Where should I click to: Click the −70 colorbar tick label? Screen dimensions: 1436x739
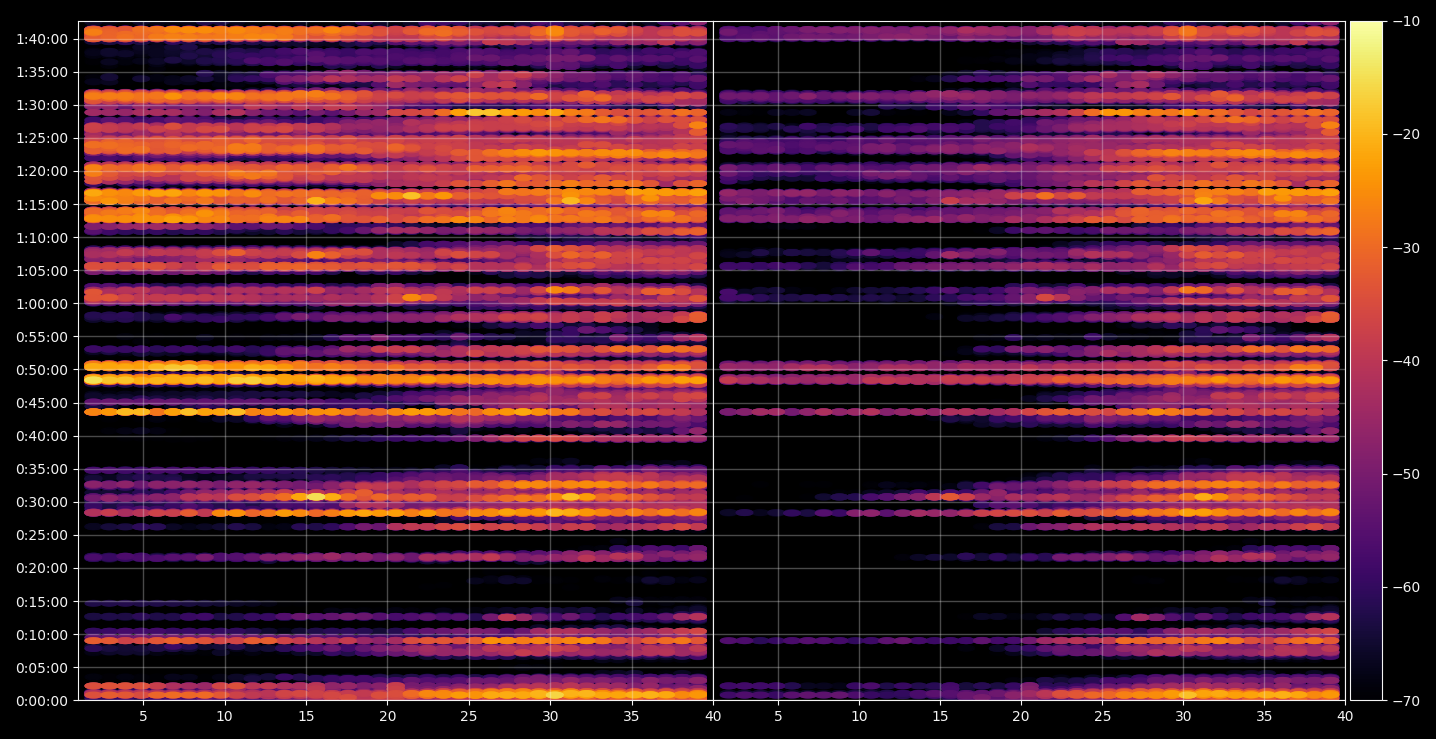(x=1406, y=701)
